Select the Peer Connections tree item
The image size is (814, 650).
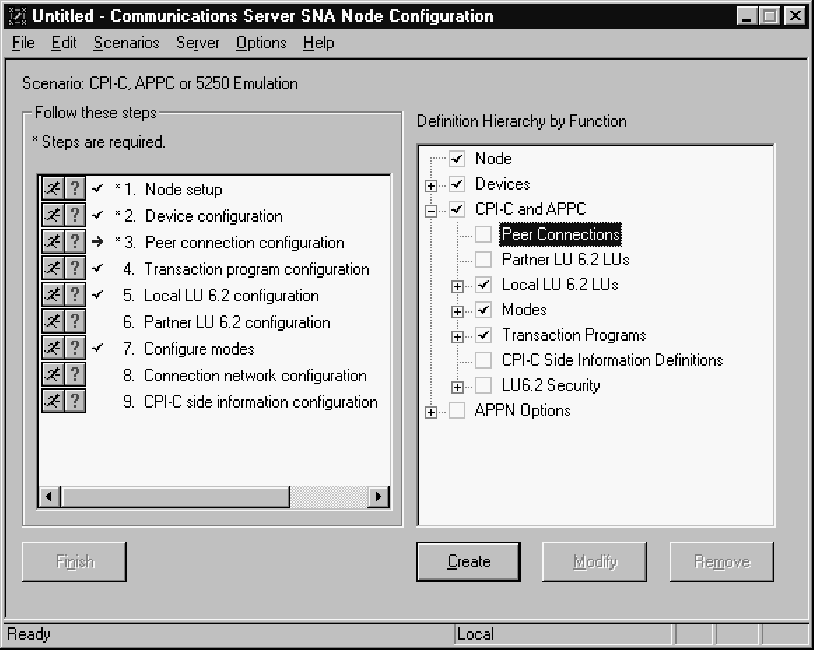pos(561,235)
